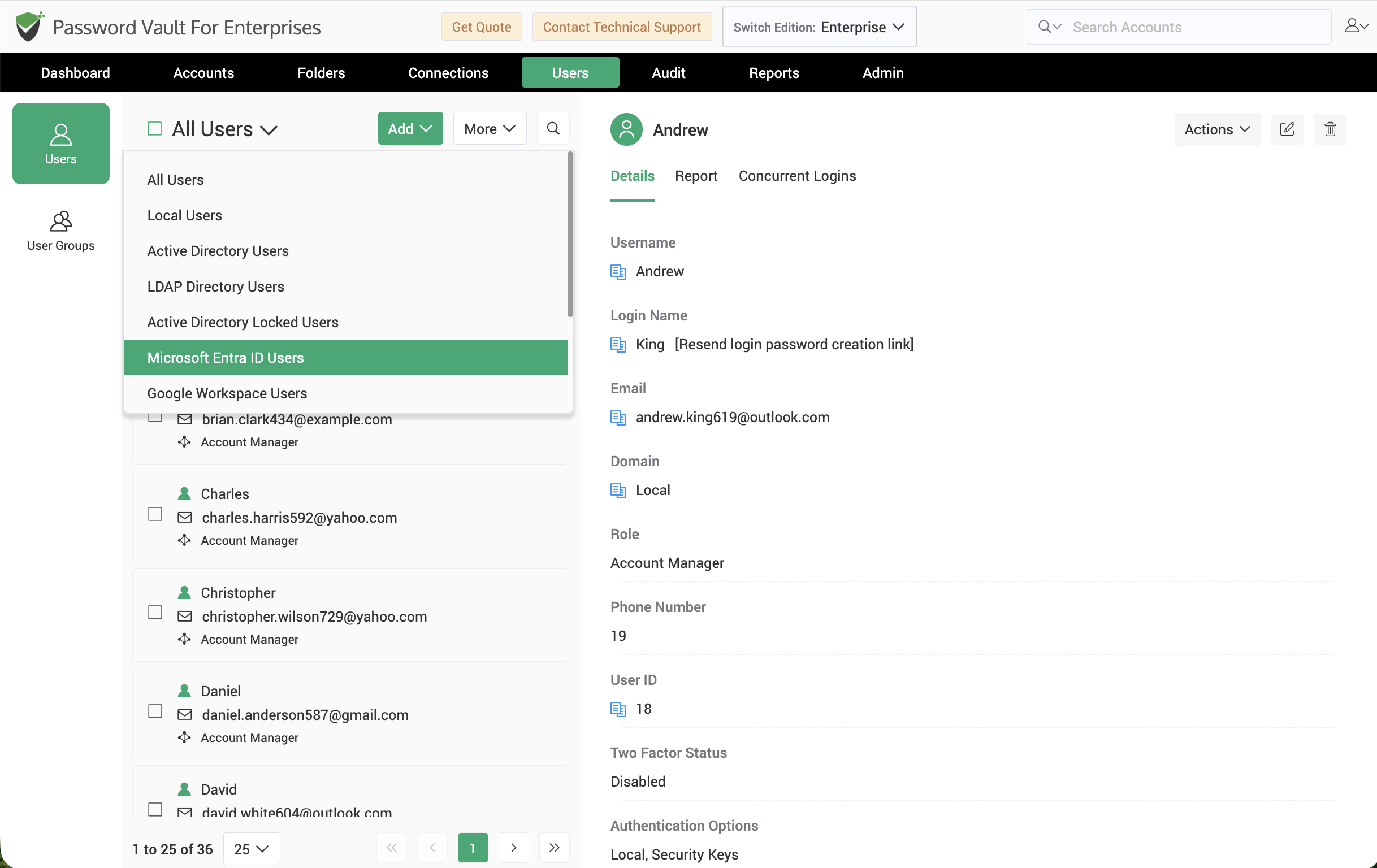Go to the previous page arrow
This screenshot has width=1377, height=868.
coord(432,848)
